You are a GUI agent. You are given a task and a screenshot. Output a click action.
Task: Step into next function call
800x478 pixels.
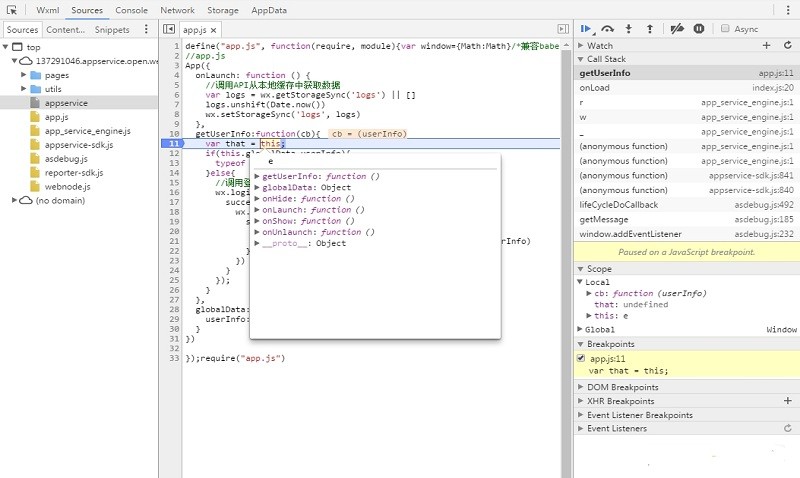coord(629,29)
